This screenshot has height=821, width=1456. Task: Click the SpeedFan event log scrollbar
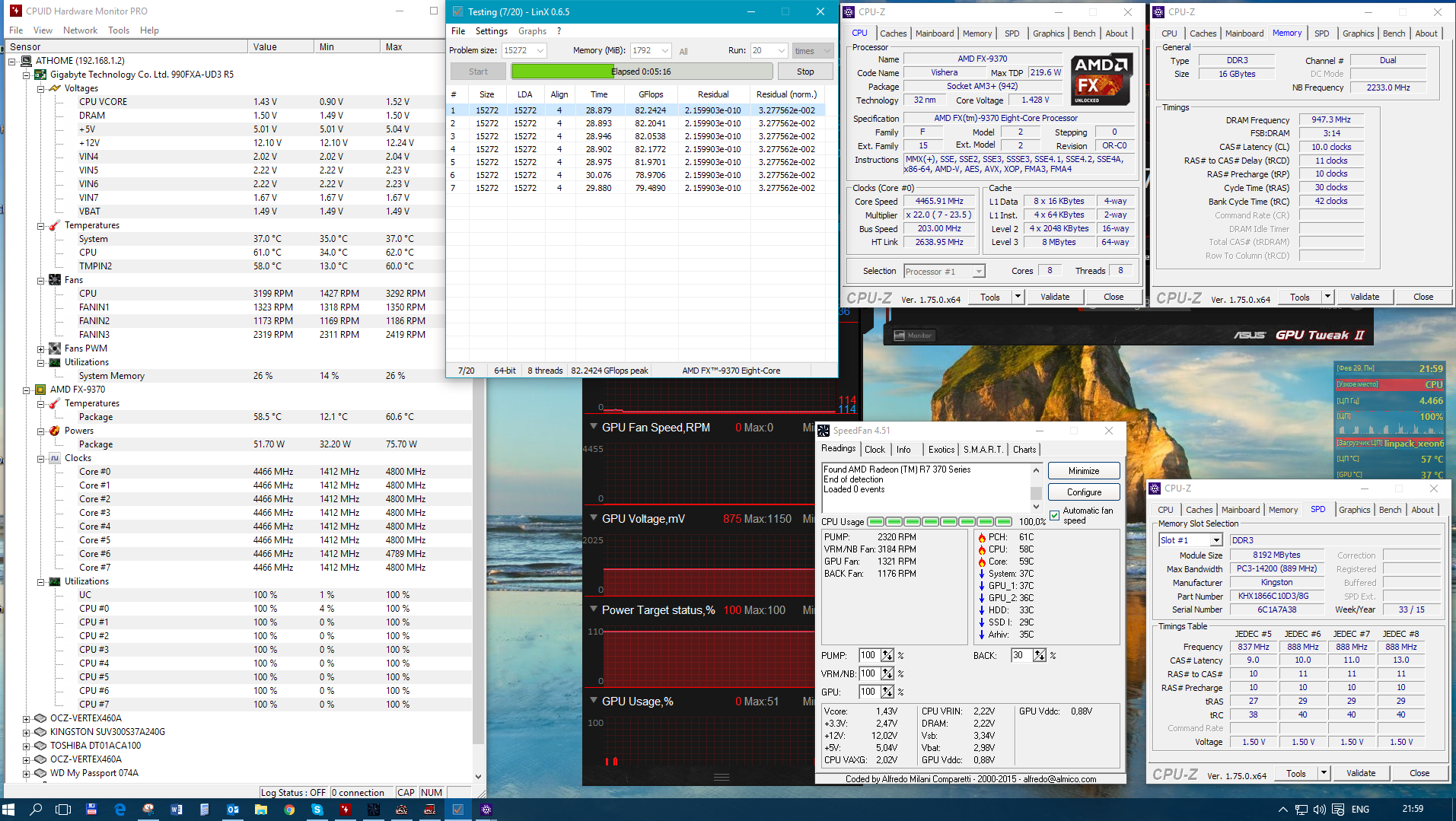click(1036, 488)
